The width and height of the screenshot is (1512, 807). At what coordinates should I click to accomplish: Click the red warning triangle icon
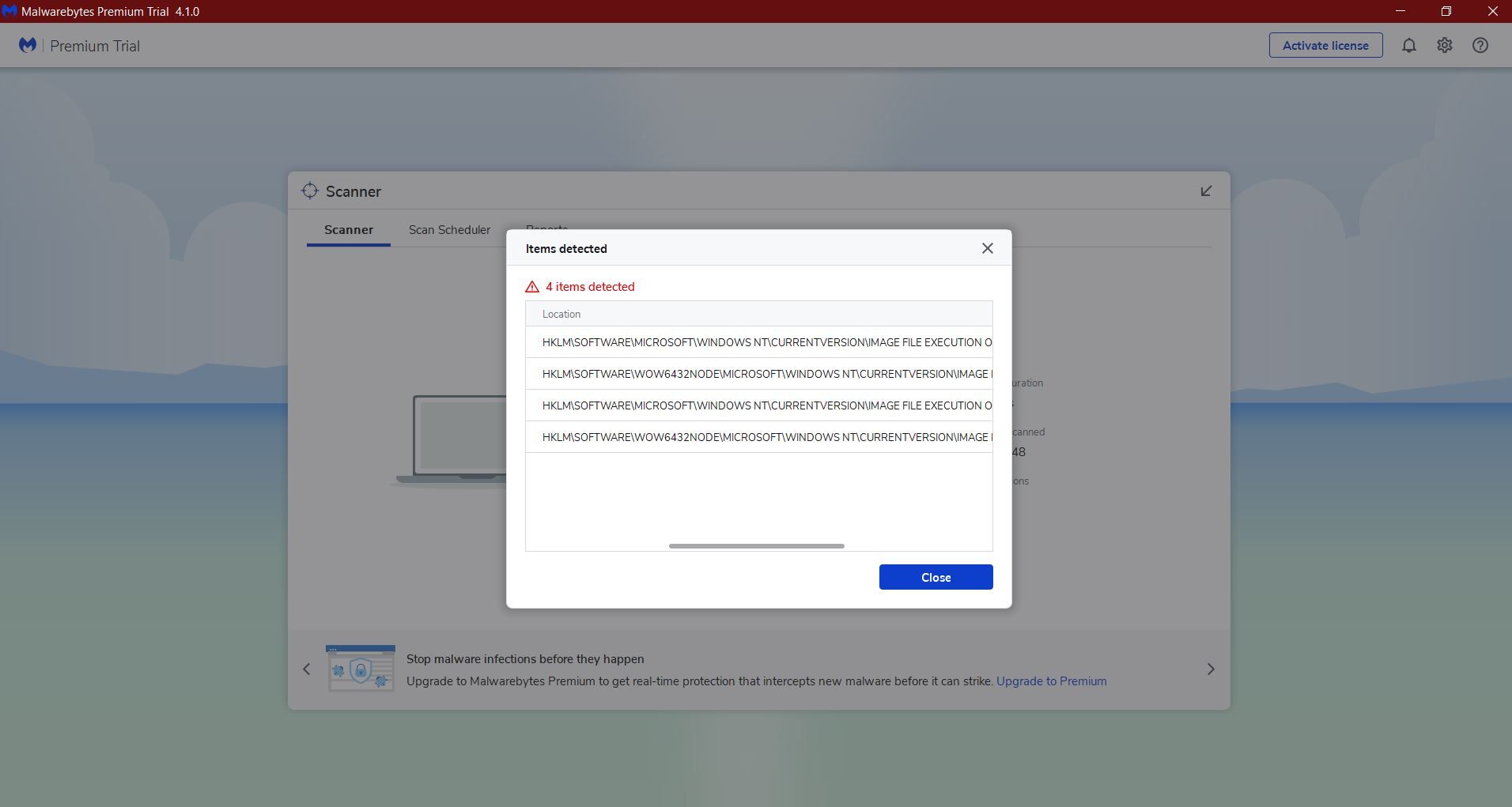tap(532, 287)
